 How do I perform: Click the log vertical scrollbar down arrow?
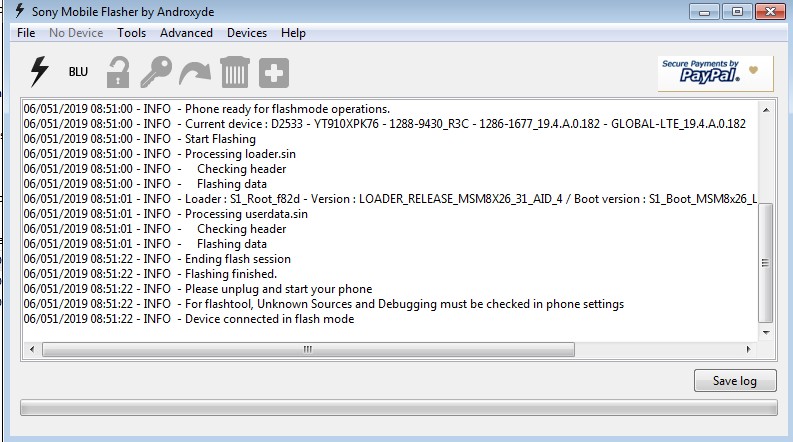pos(766,332)
